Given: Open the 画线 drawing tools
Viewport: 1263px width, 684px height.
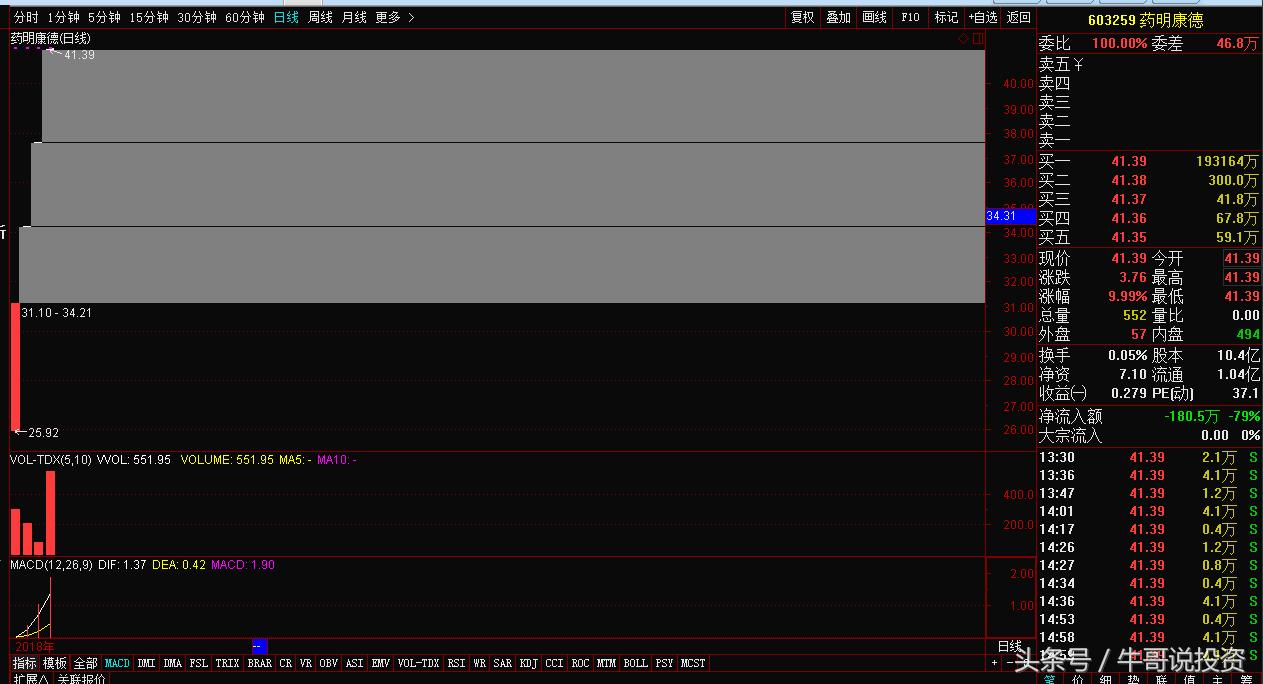Looking at the screenshot, I should [x=874, y=17].
